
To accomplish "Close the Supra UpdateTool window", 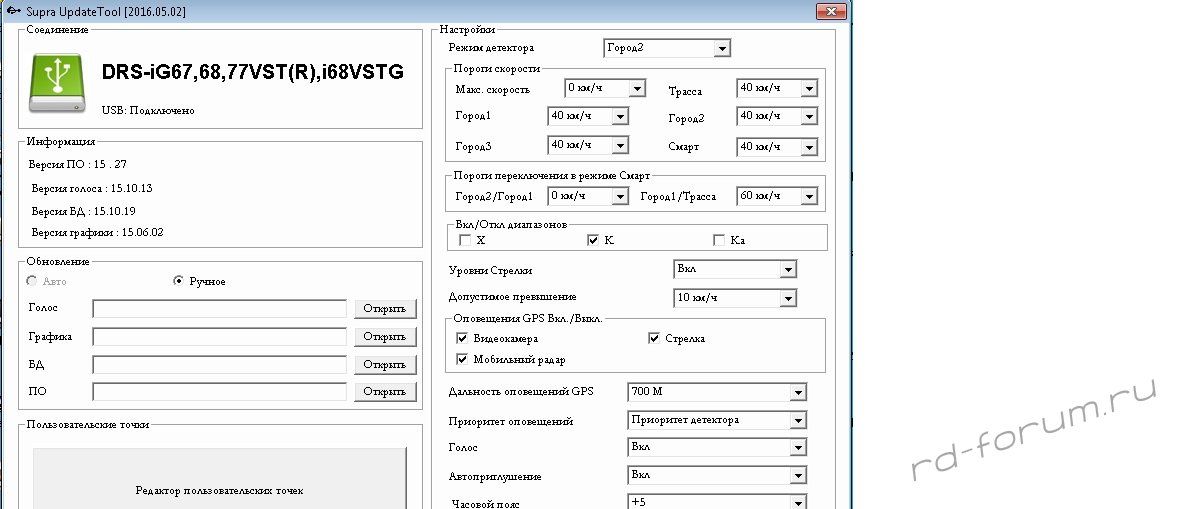I will [x=831, y=11].
